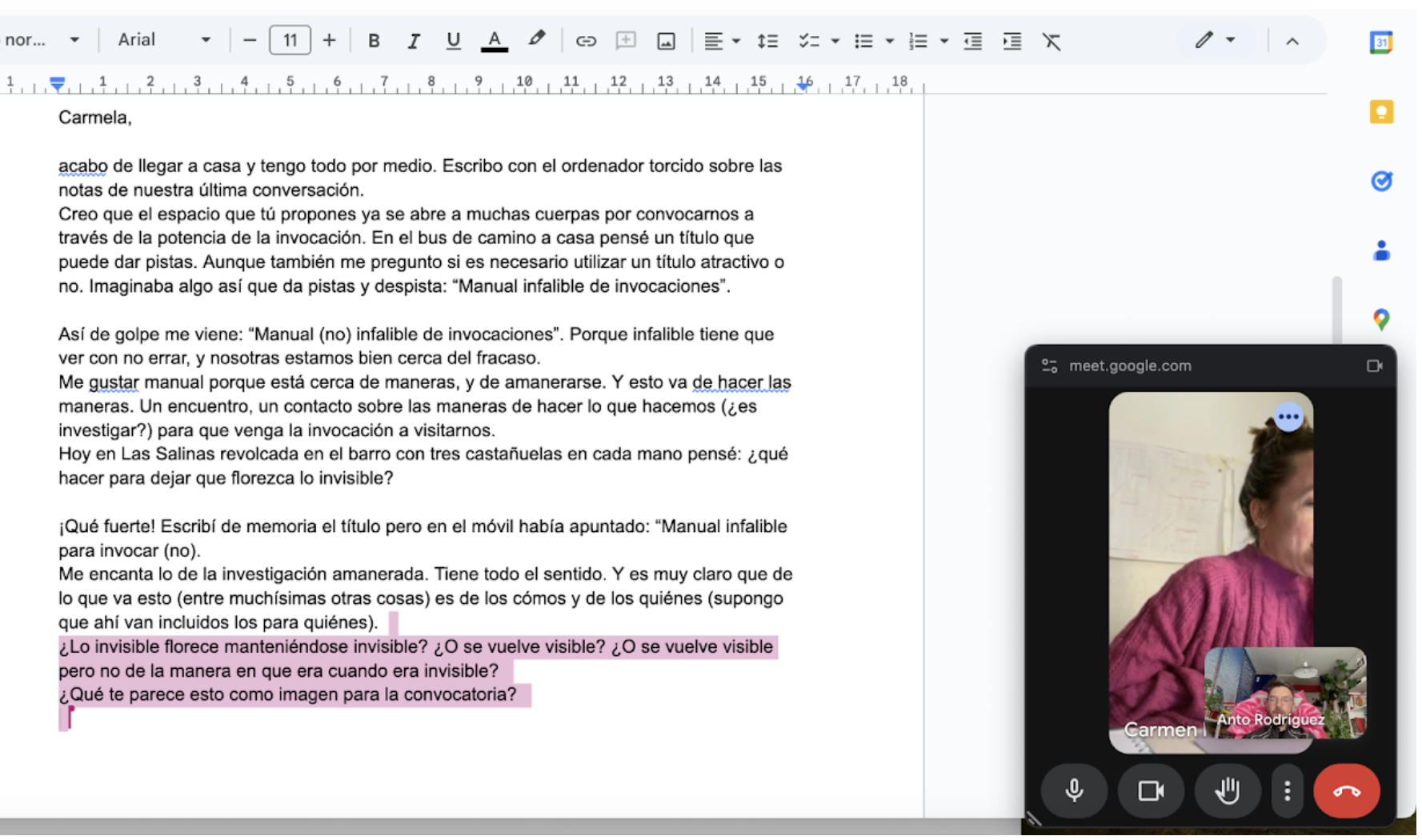Open the text color picker

tap(495, 41)
